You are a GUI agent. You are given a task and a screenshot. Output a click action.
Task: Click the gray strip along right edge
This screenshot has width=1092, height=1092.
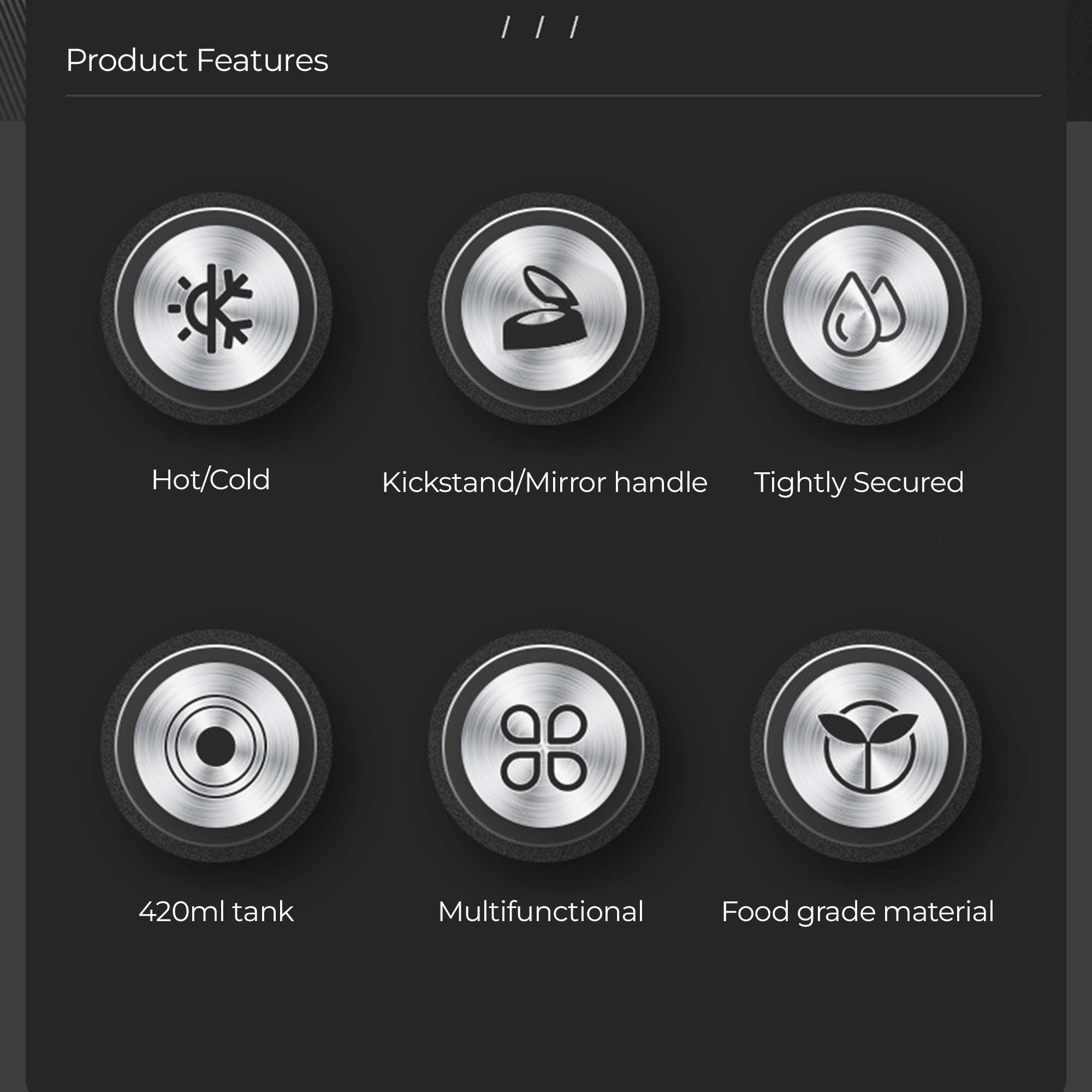click(x=1079, y=606)
